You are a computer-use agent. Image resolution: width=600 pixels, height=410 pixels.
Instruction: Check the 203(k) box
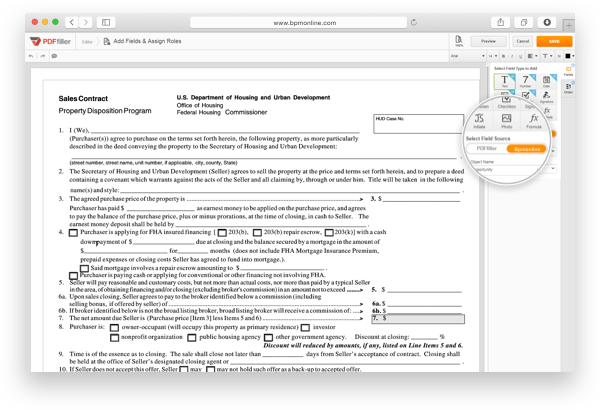tap(329, 232)
